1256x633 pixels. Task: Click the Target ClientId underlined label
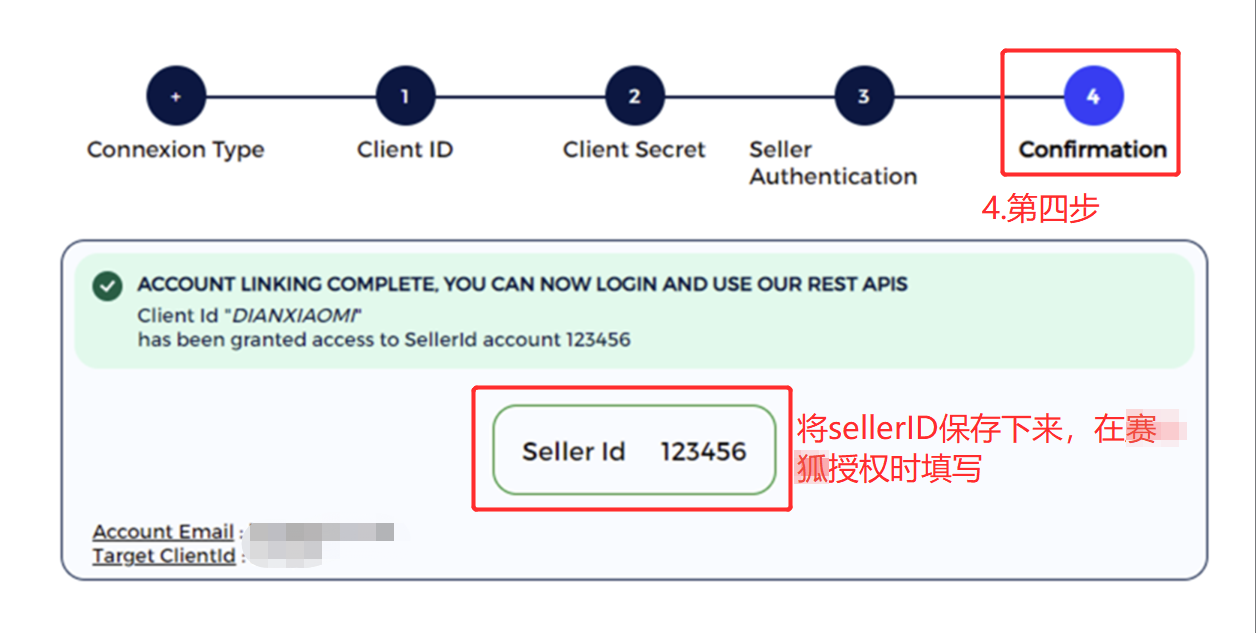[x=164, y=556]
